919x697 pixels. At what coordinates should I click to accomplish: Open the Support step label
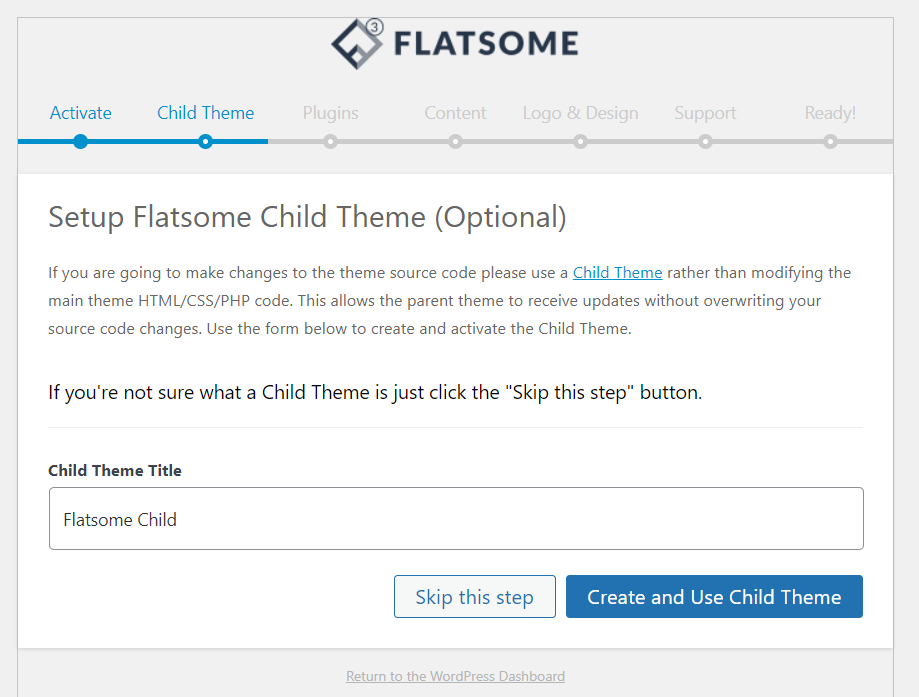point(705,113)
